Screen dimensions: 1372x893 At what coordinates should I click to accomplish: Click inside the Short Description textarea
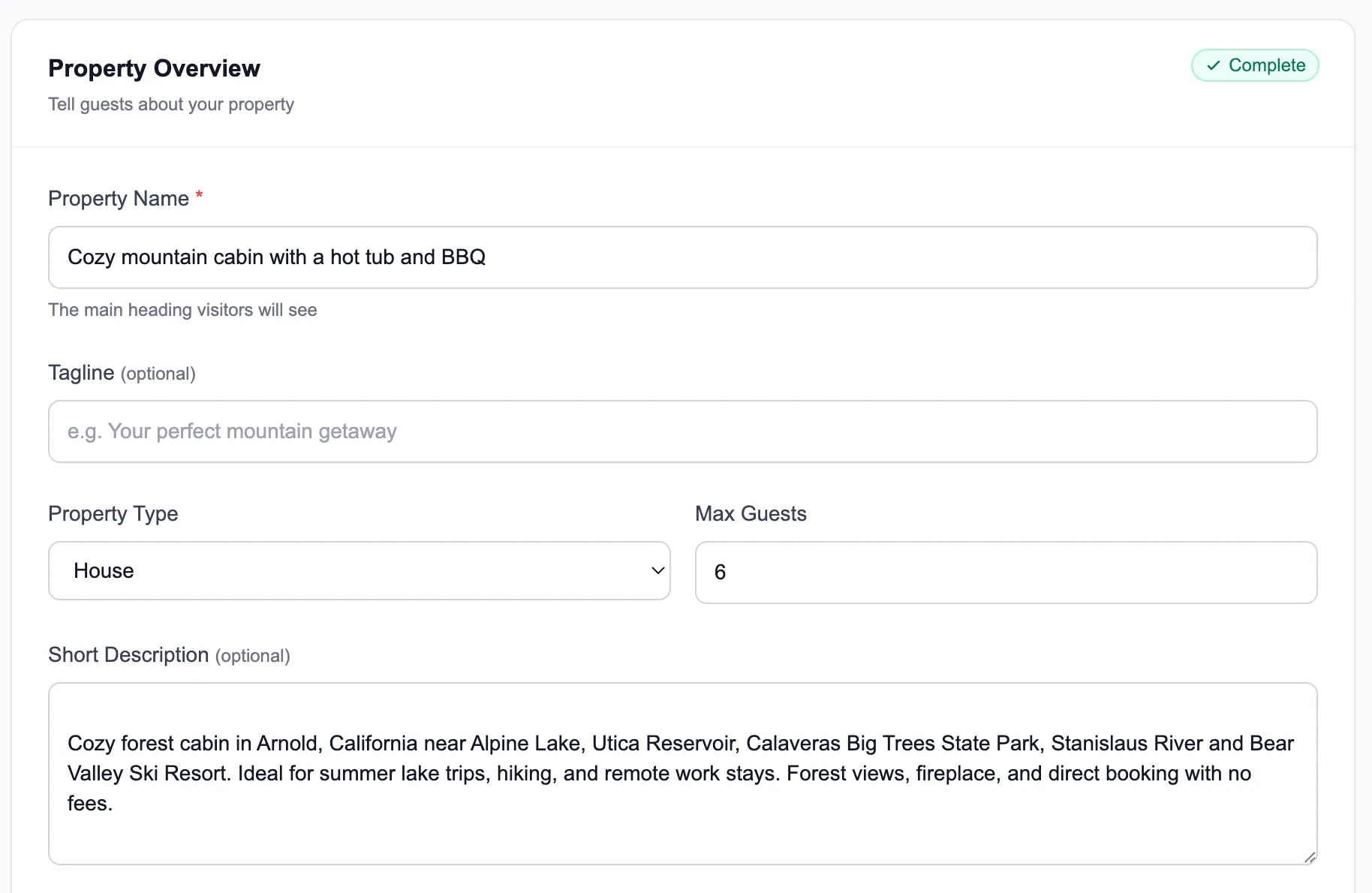point(682,774)
